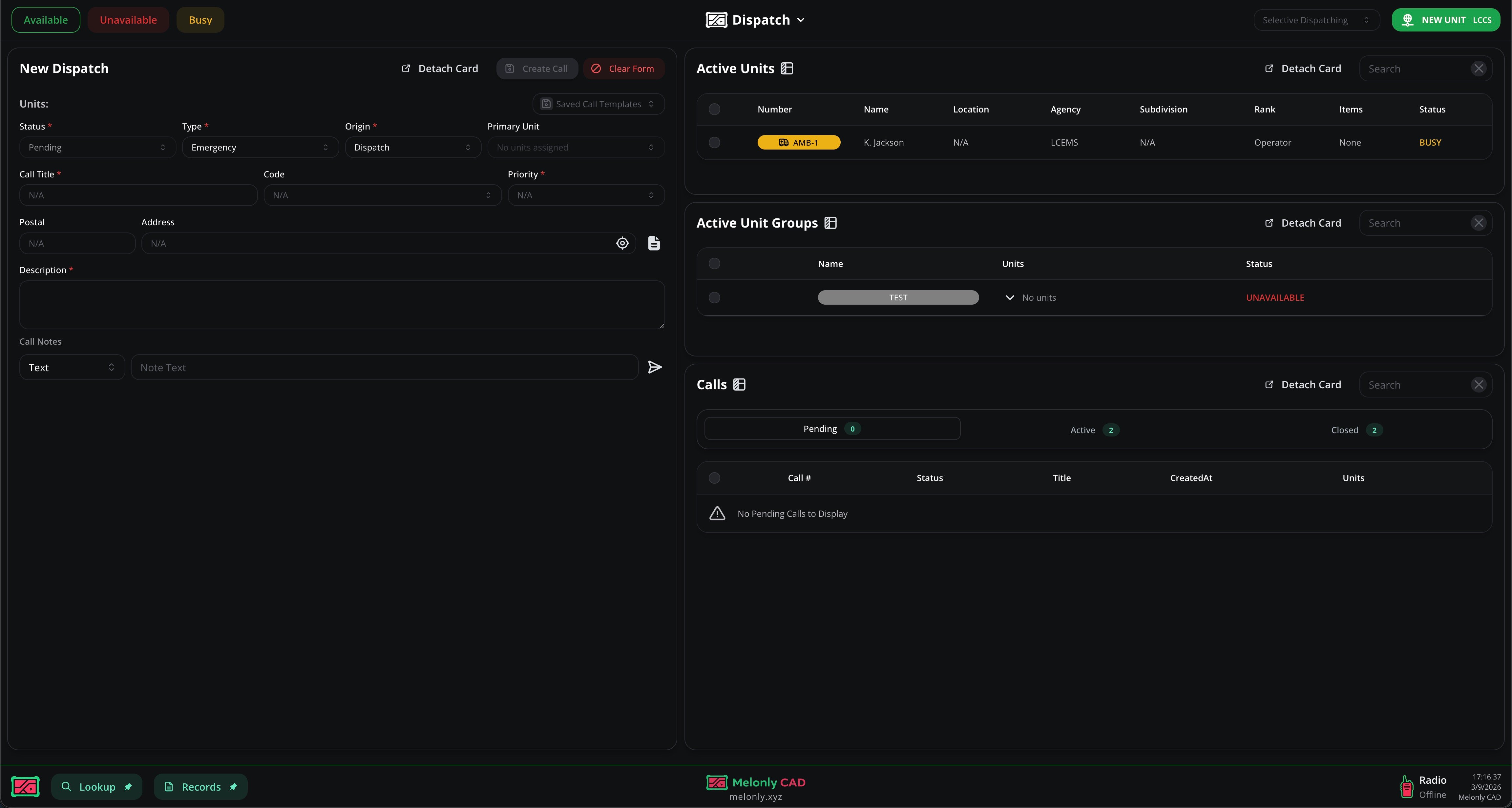This screenshot has height=808, width=1512.
Task: Set status to Unavailable
Action: [x=128, y=20]
